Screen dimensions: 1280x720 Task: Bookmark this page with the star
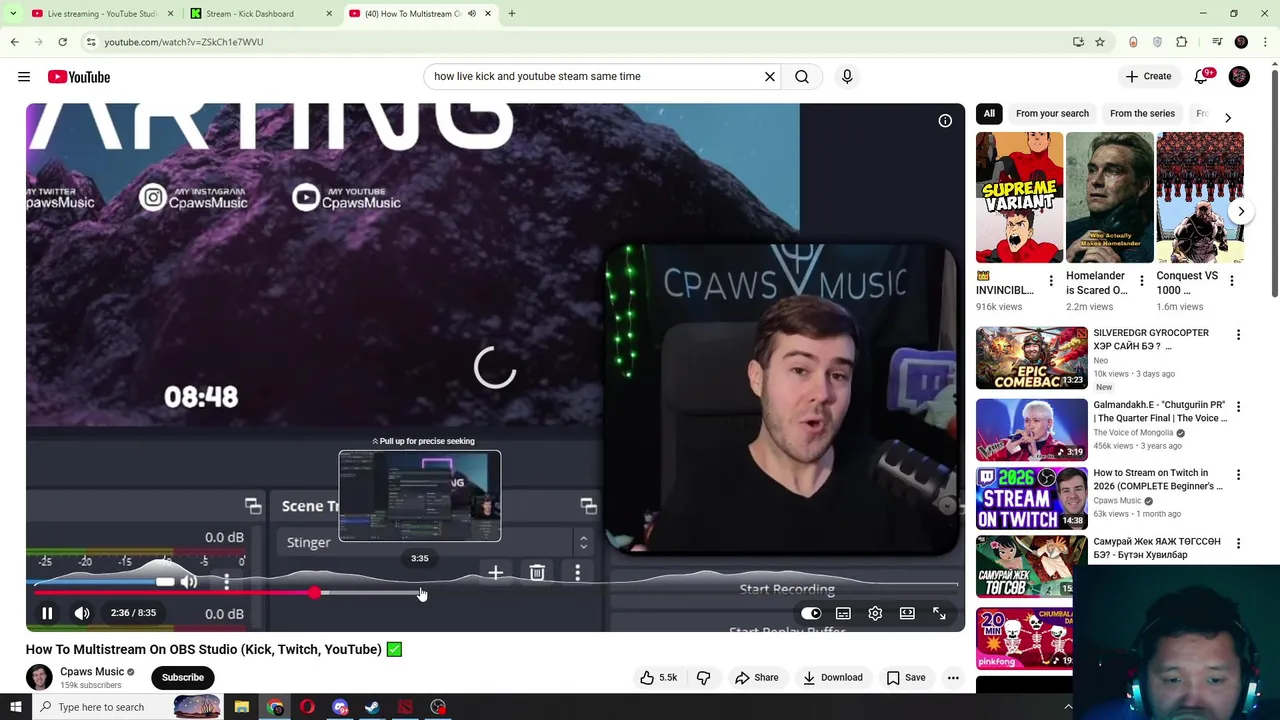click(x=1100, y=42)
